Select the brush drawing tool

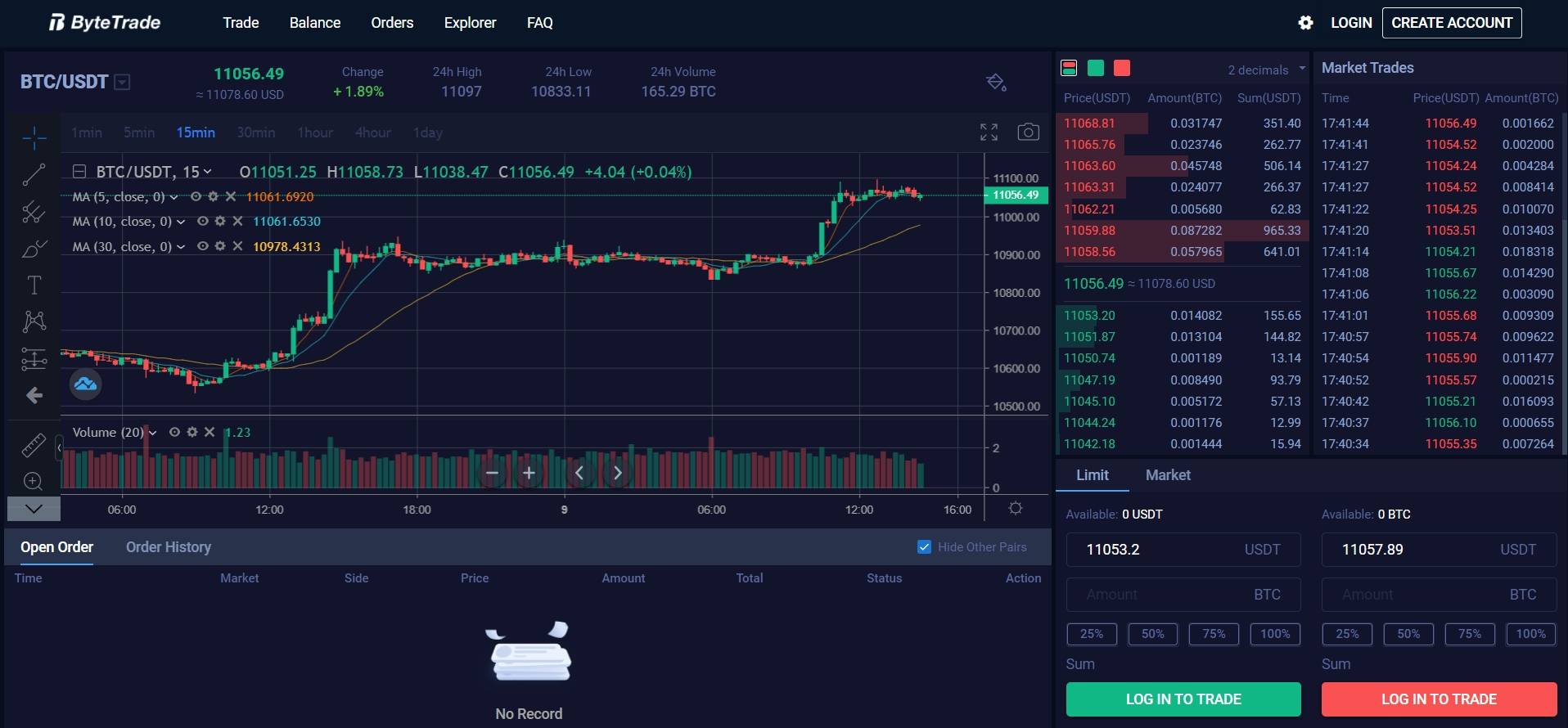[34, 249]
